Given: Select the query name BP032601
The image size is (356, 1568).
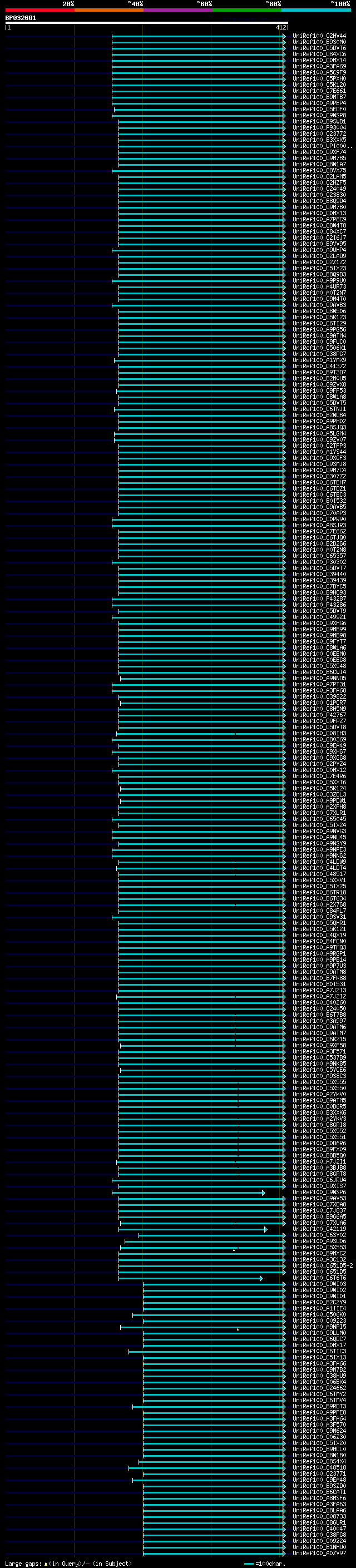Looking at the screenshot, I should [21, 18].
